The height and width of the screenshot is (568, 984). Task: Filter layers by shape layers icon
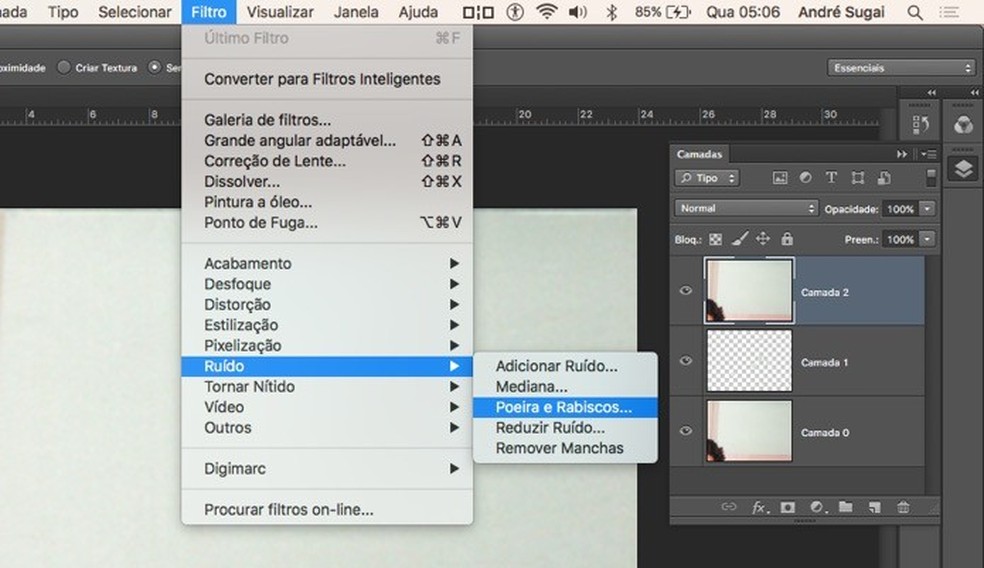click(857, 178)
